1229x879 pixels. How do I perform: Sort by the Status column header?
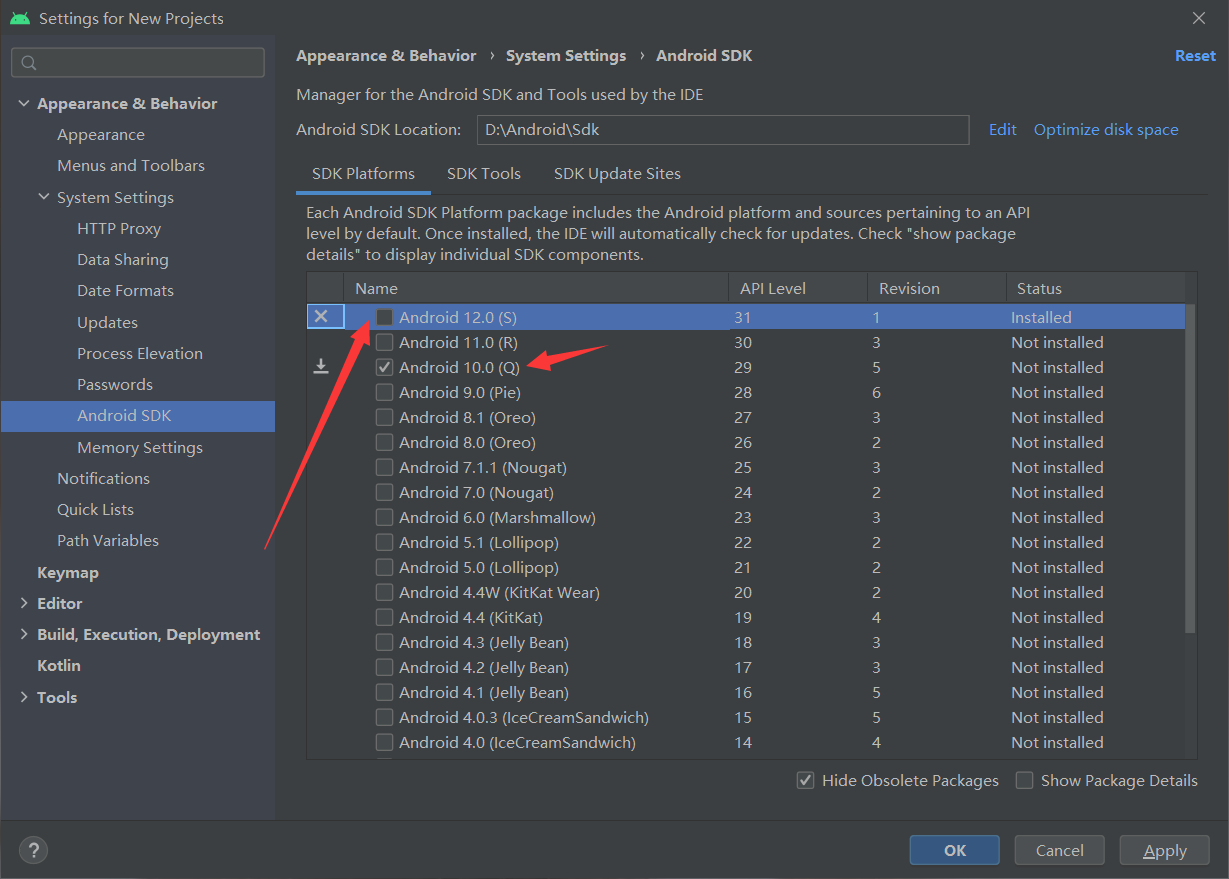[x=1095, y=288]
